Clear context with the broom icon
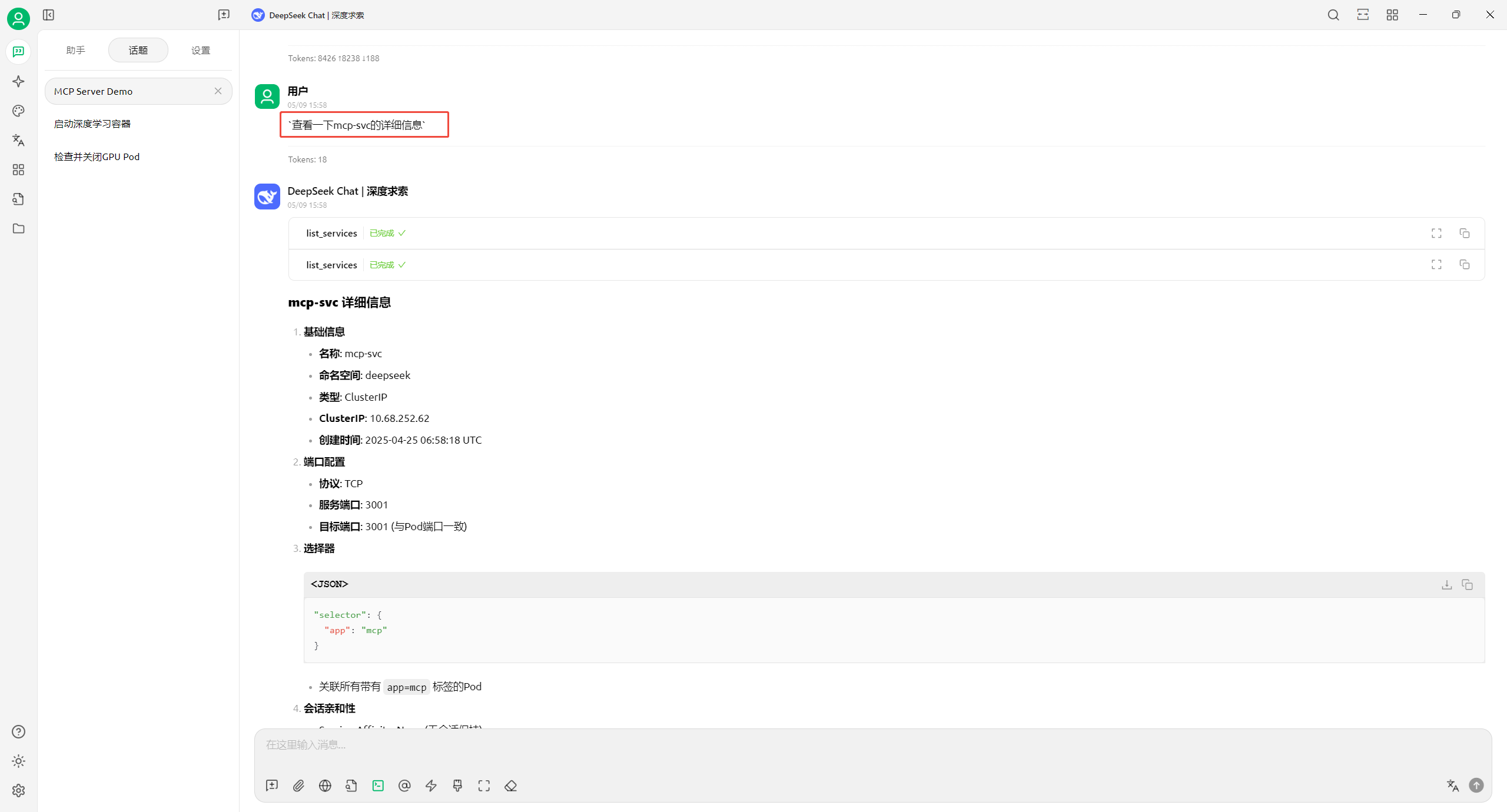 (457, 786)
